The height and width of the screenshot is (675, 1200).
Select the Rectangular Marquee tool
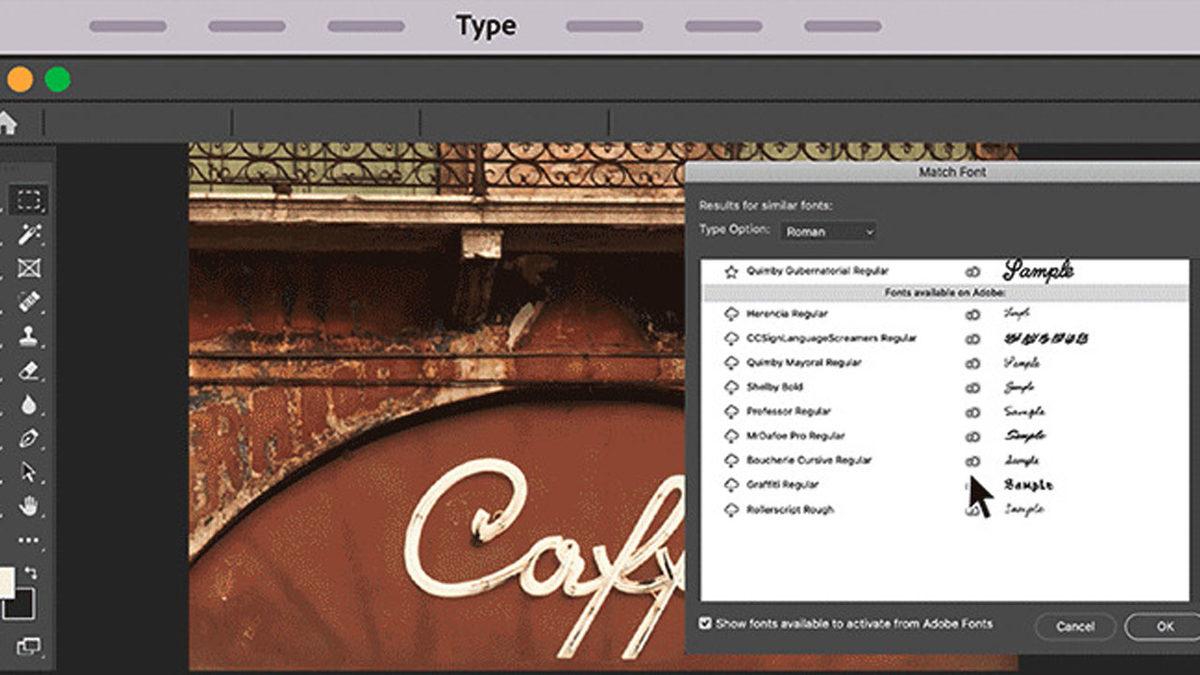pos(30,200)
